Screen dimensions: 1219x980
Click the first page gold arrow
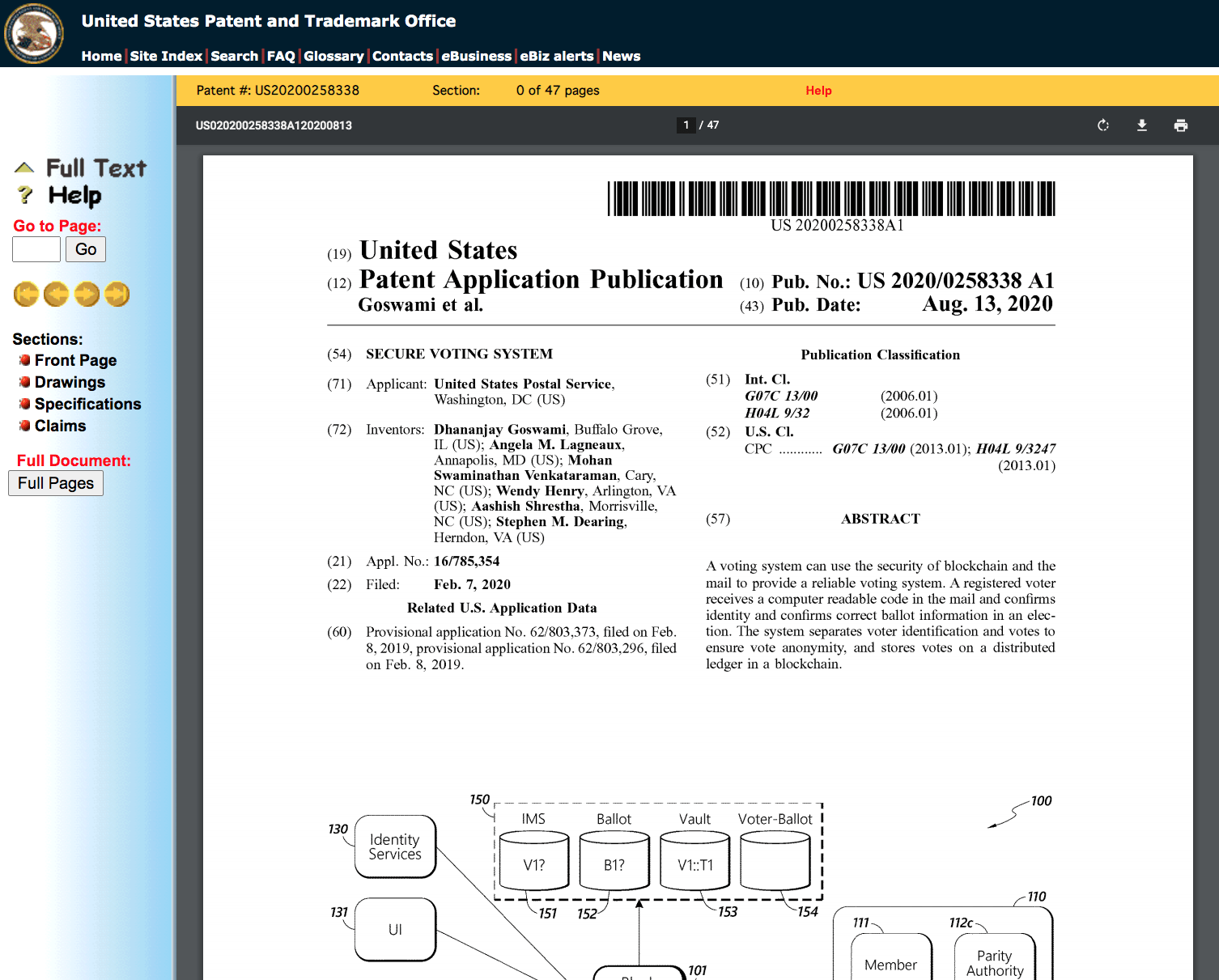click(x=26, y=295)
